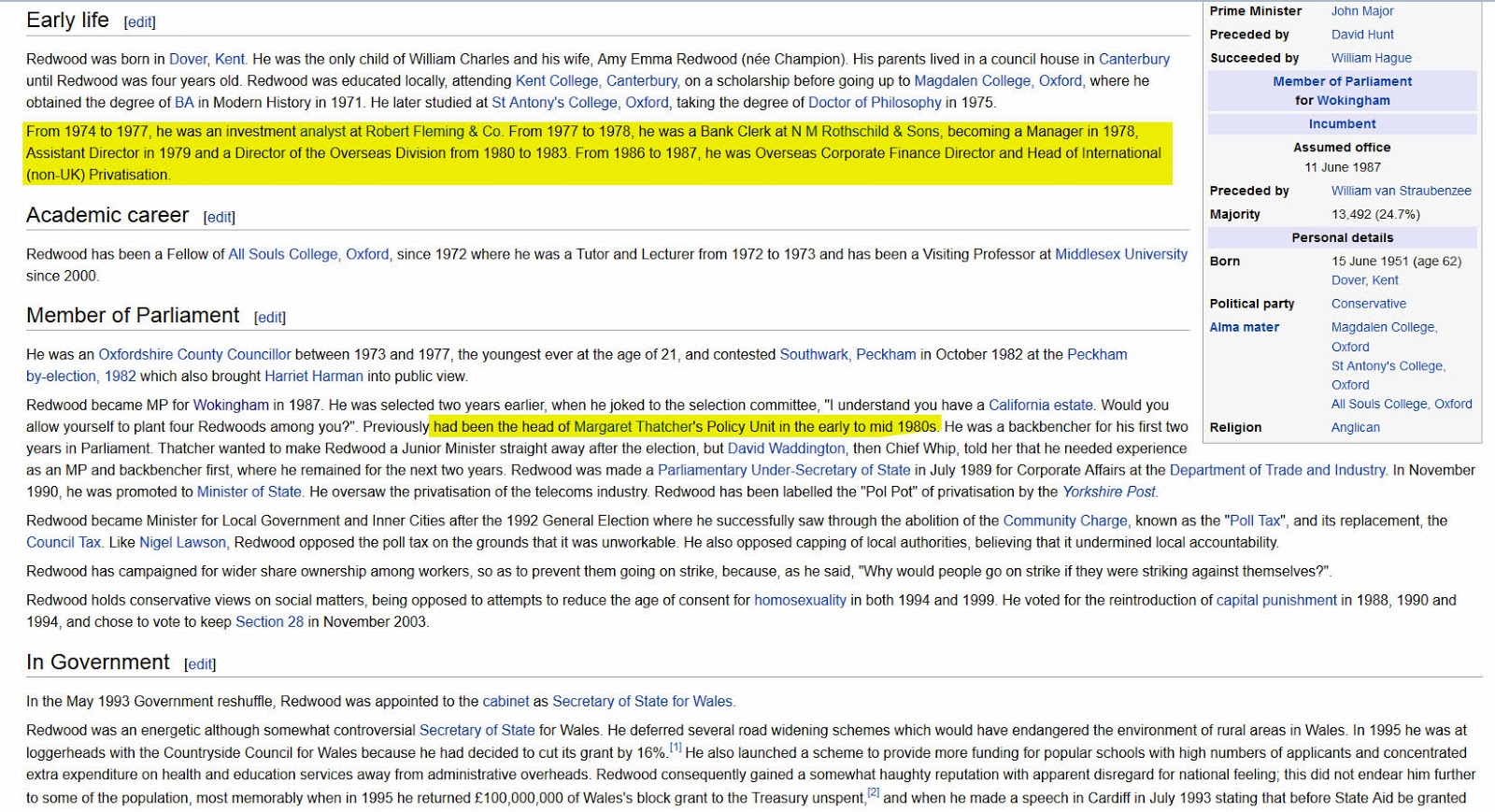Click the Council Tax link
The image size is (1495, 812).
[x=63, y=542]
